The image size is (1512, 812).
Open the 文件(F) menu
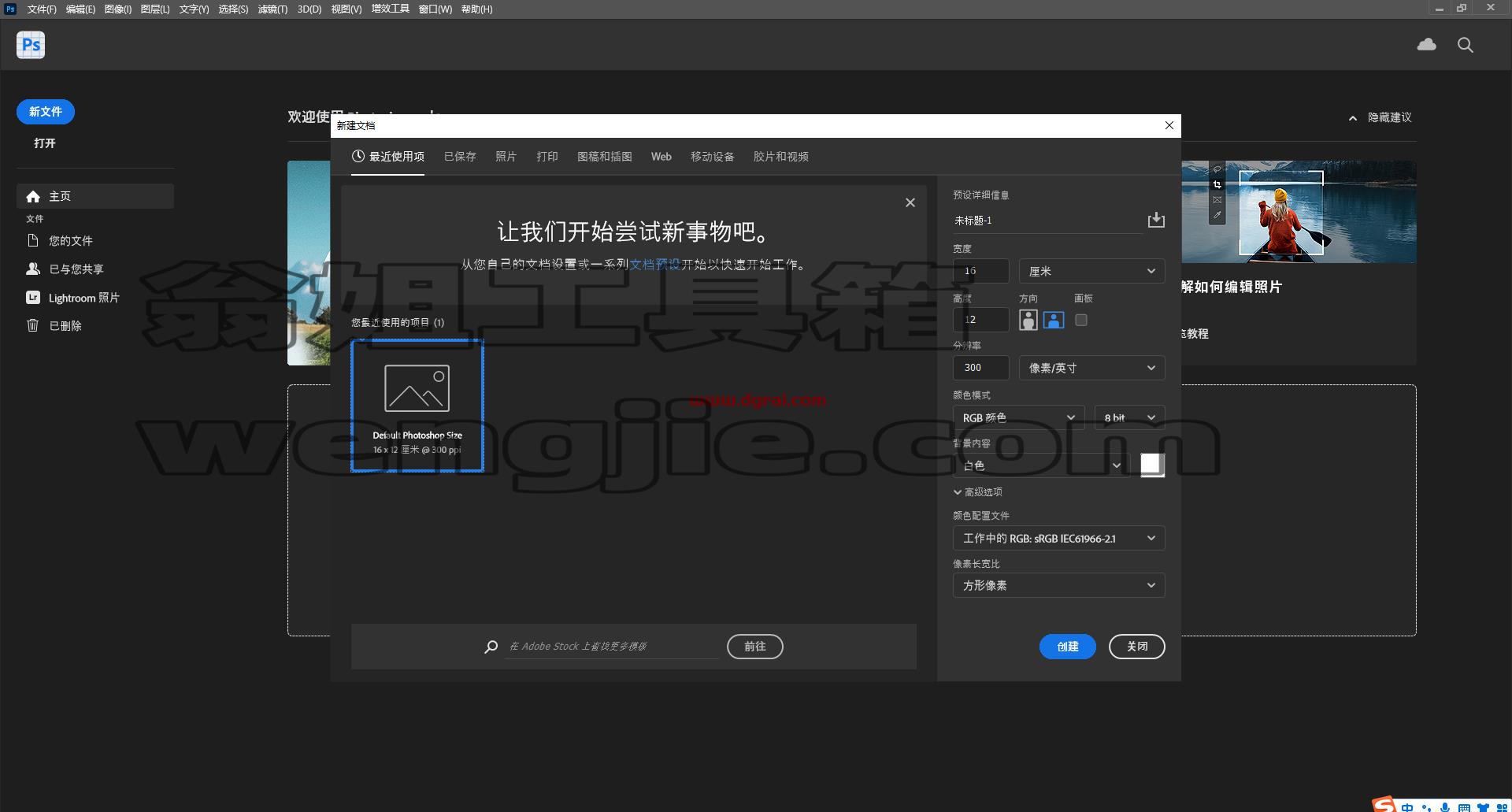pos(42,9)
